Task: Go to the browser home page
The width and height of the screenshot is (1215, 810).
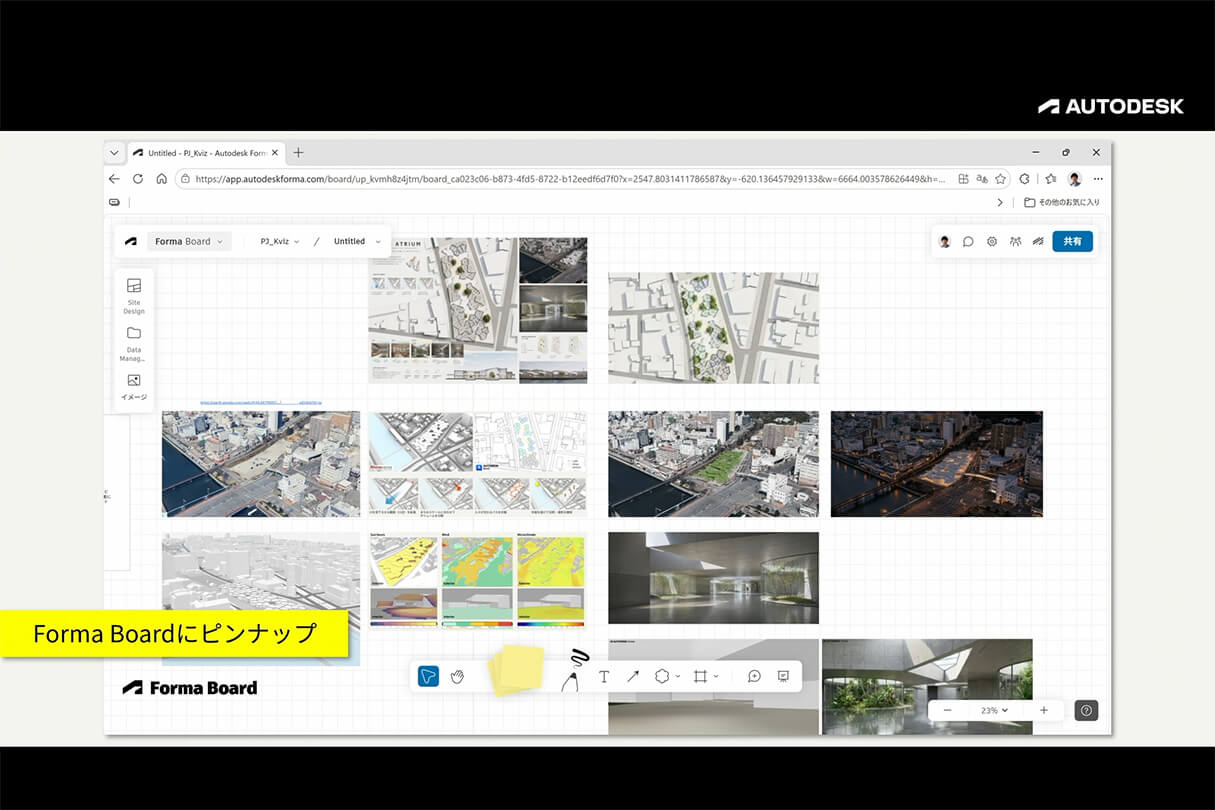Action: [162, 179]
